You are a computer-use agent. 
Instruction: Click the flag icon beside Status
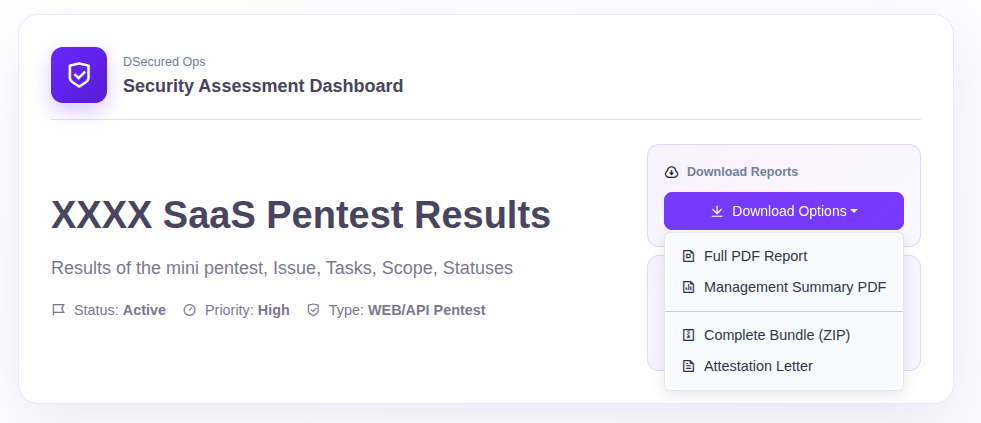click(58, 310)
